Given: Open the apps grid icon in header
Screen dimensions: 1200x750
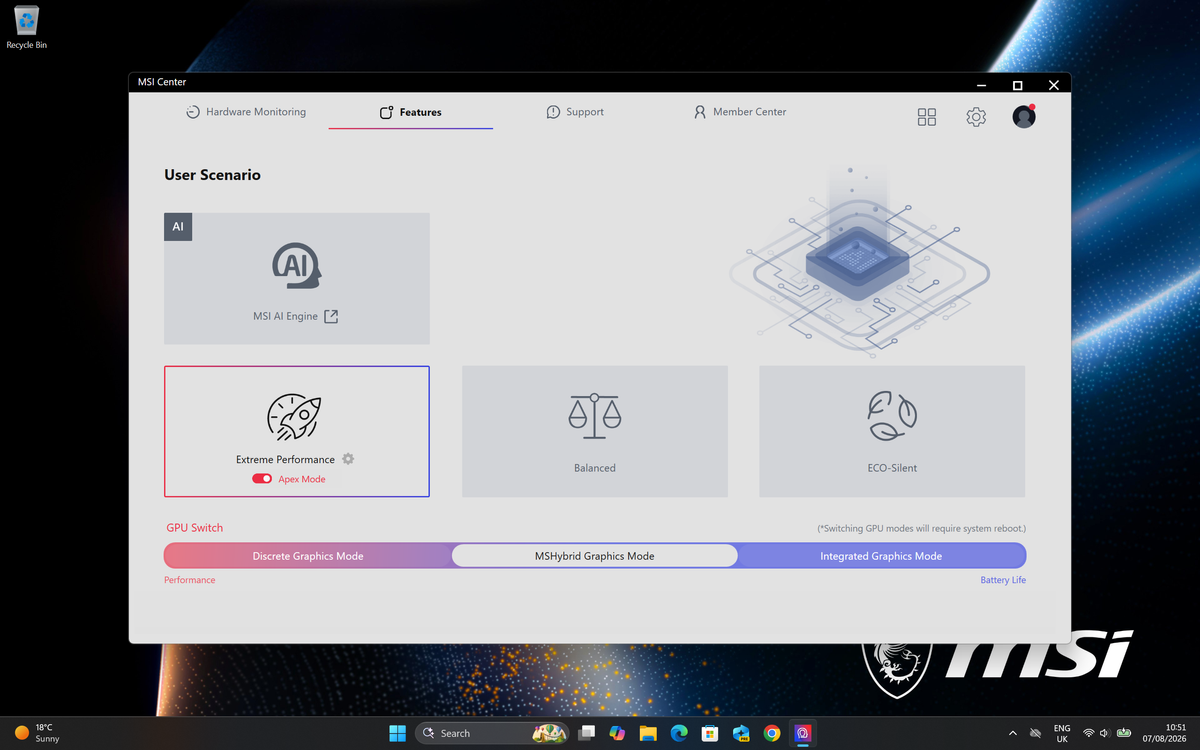Looking at the screenshot, I should point(927,117).
